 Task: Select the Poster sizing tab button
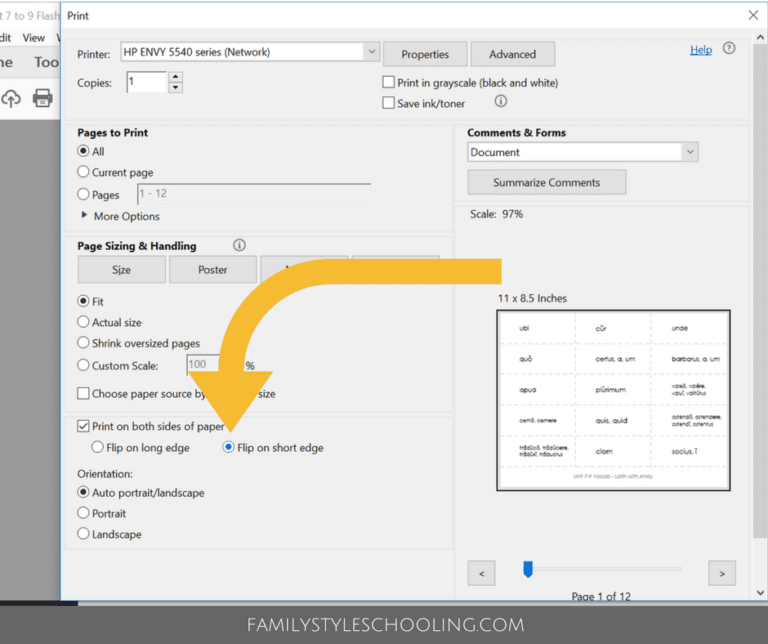212,270
